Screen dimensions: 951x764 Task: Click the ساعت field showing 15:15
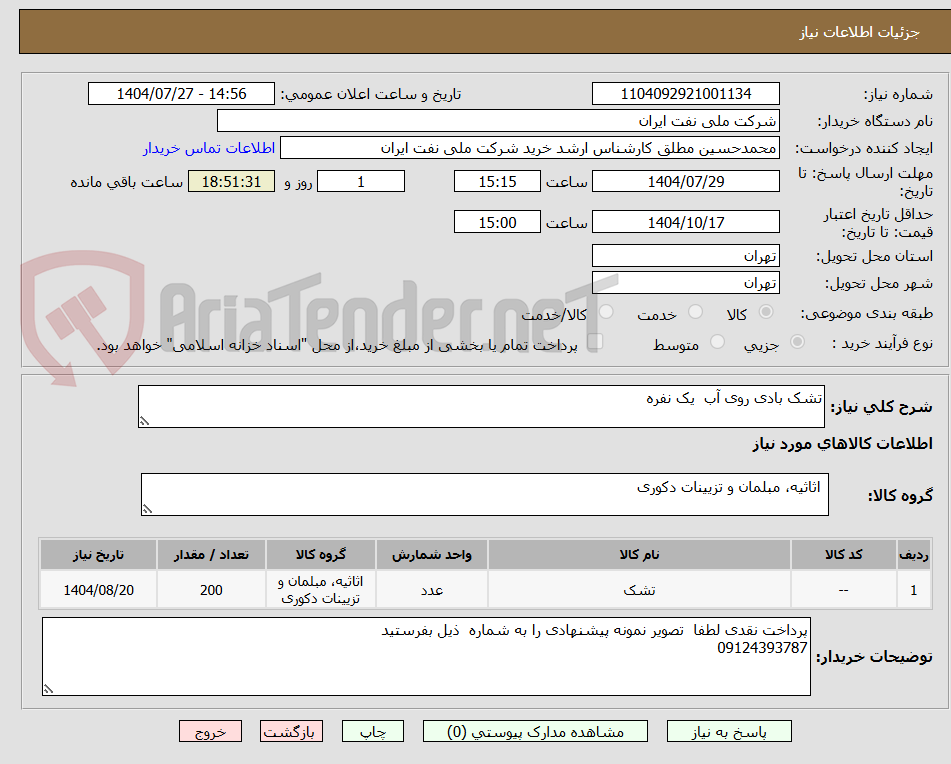click(497, 181)
